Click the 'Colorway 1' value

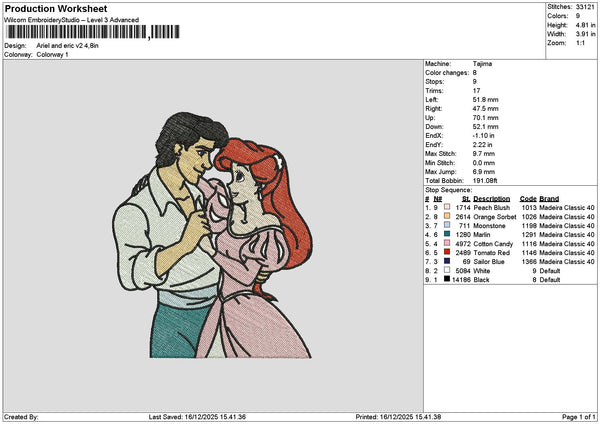coord(52,55)
